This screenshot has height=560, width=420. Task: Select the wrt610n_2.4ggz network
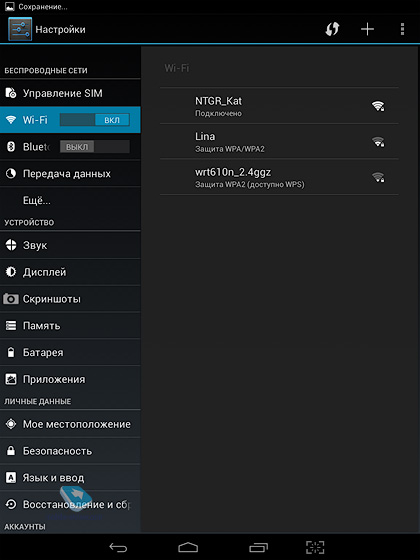[279, 177]
